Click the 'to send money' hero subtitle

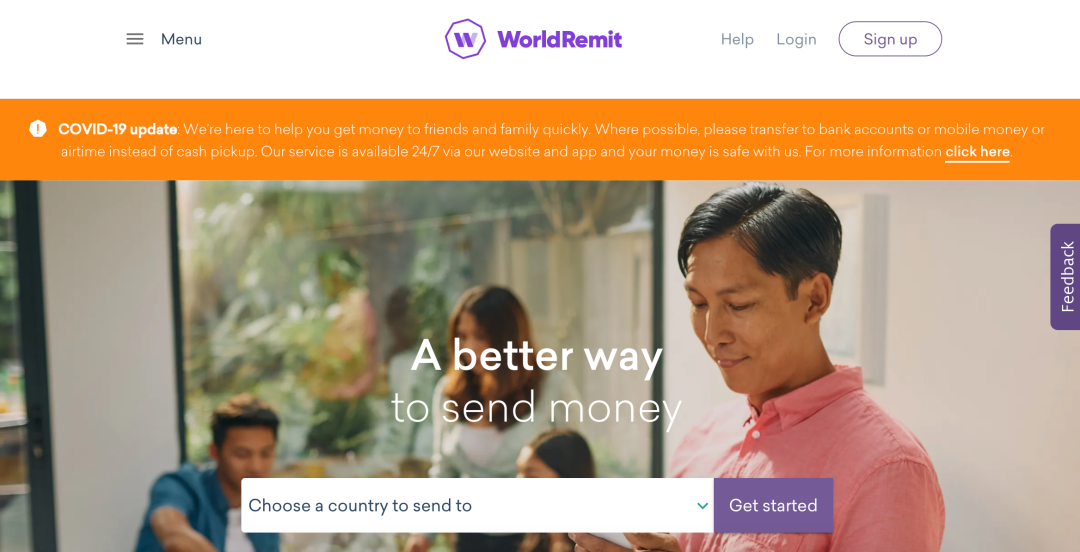coord(537,408)
